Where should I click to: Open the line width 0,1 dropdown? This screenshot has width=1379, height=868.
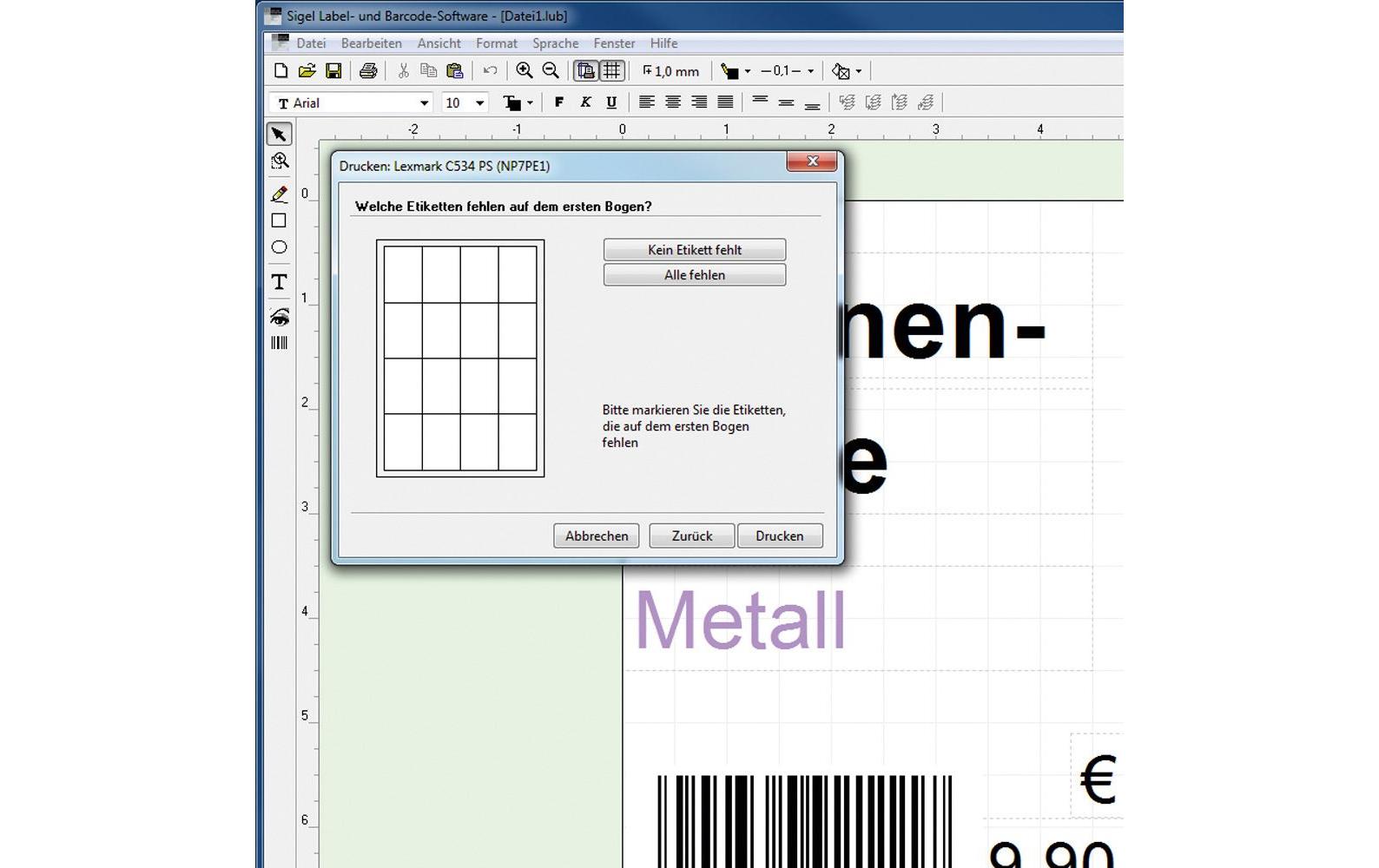click(x=810, y=71)
